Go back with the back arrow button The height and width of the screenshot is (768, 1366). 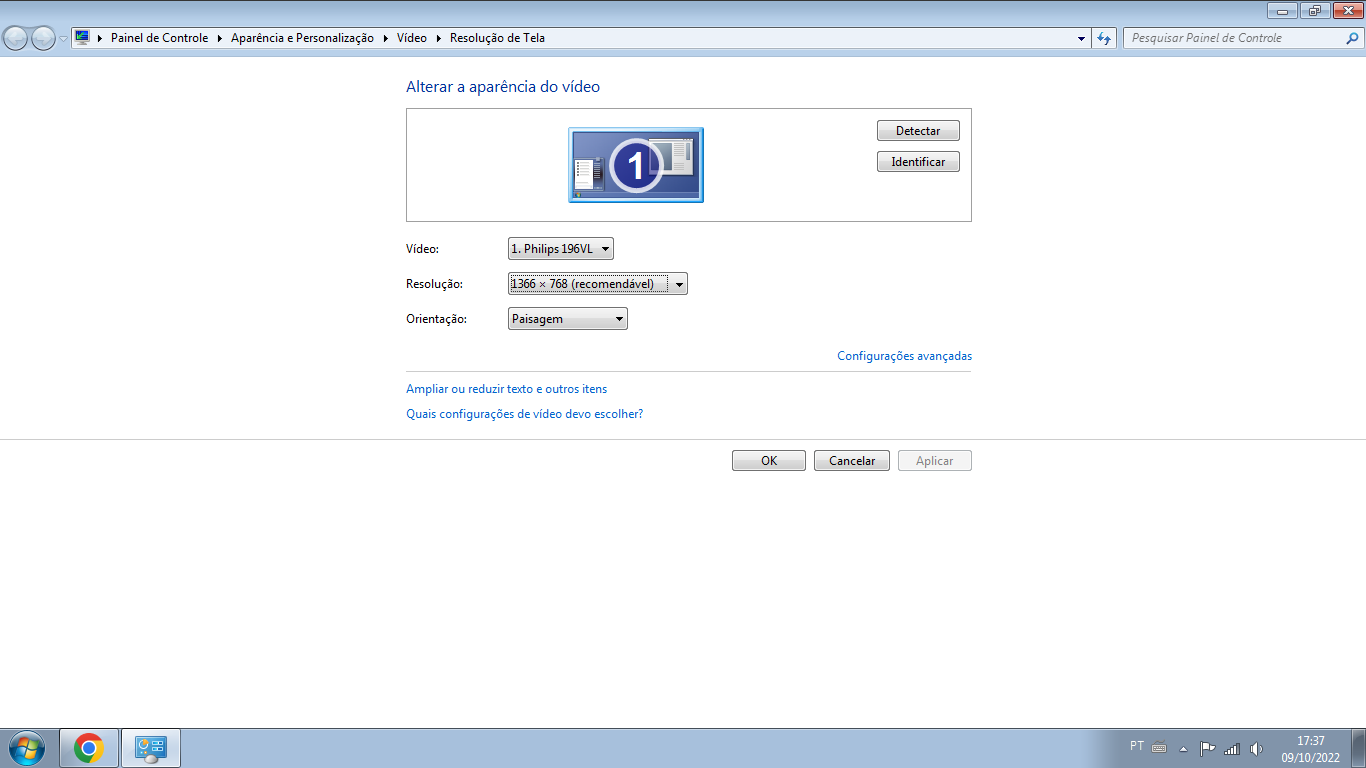pos(16,38)
